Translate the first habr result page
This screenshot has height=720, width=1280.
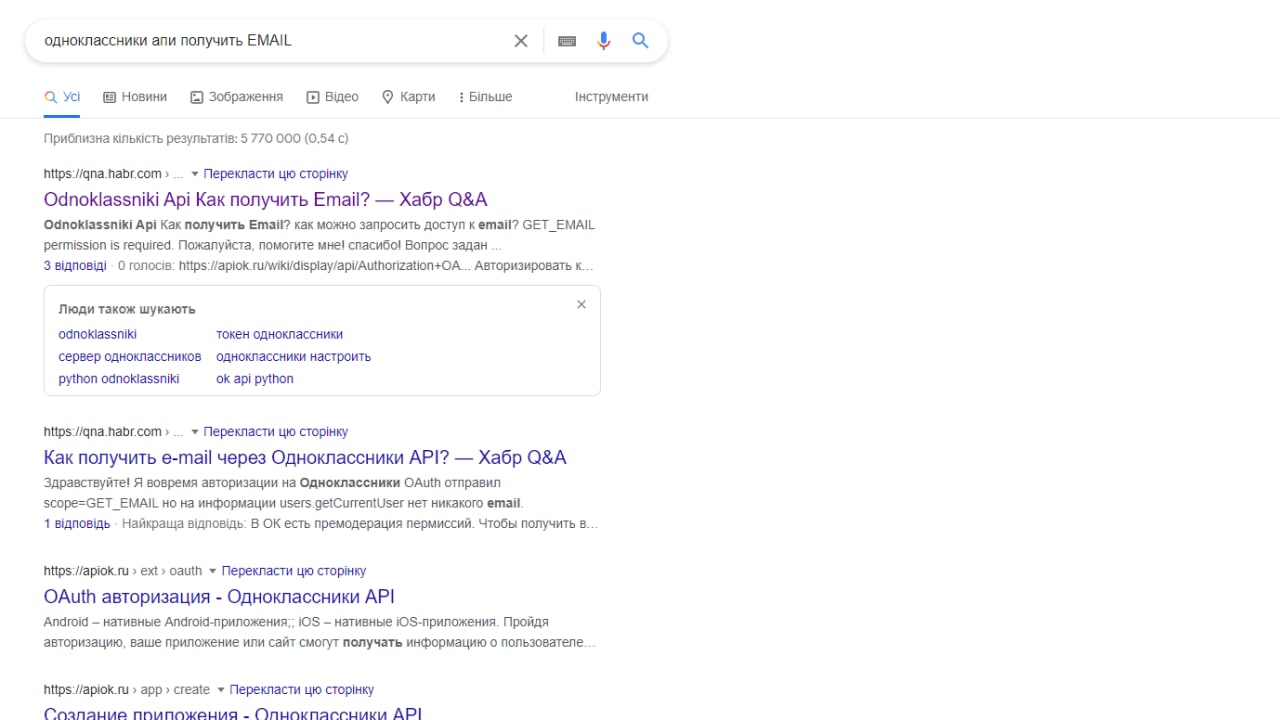276,174
